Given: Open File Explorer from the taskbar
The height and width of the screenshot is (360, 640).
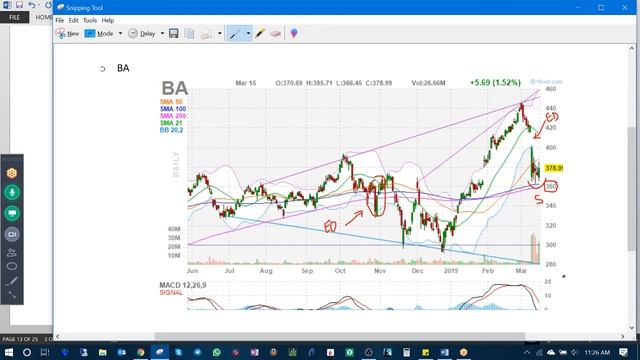Looking at the screenshot, I should point(102,352).
